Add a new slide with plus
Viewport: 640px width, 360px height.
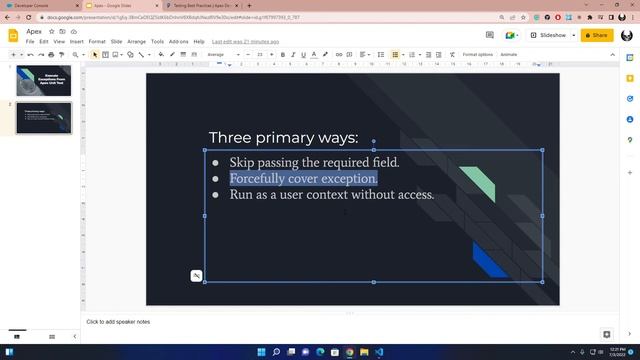pos(13,54)
